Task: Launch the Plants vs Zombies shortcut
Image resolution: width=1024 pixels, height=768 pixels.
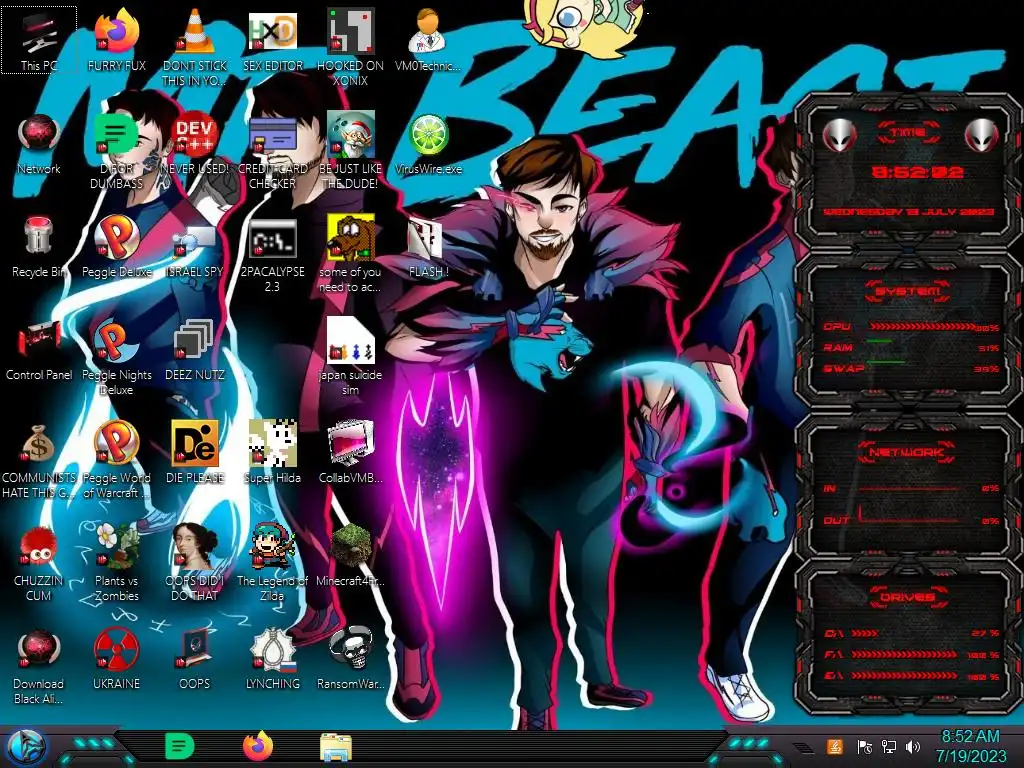Action: 117,563
